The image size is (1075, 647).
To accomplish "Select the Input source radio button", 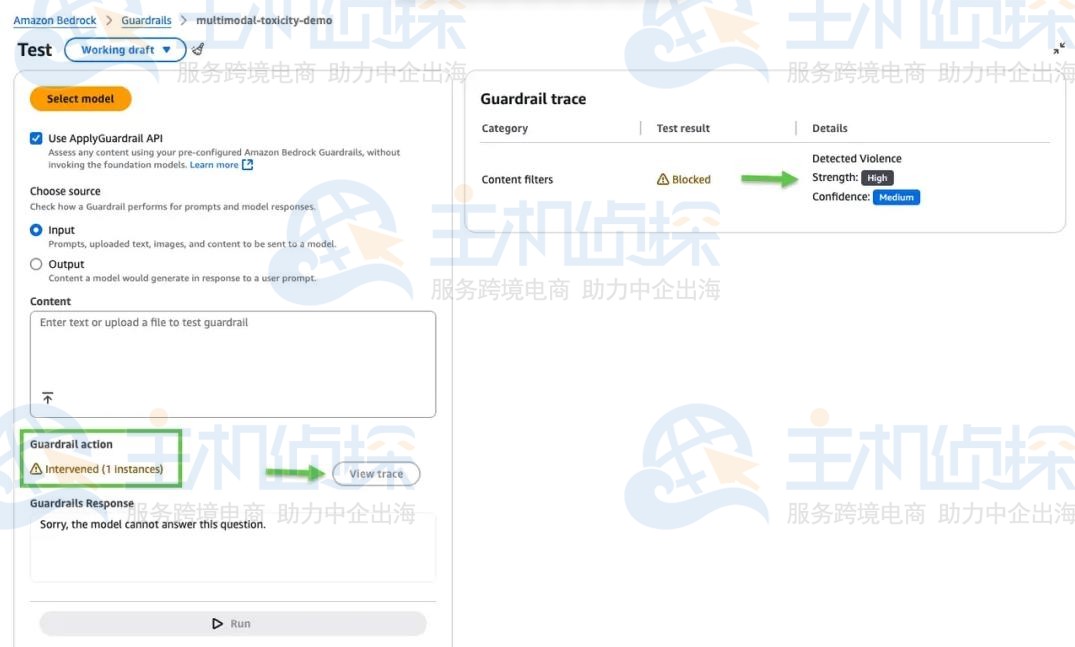I will (x=36, y=229).
